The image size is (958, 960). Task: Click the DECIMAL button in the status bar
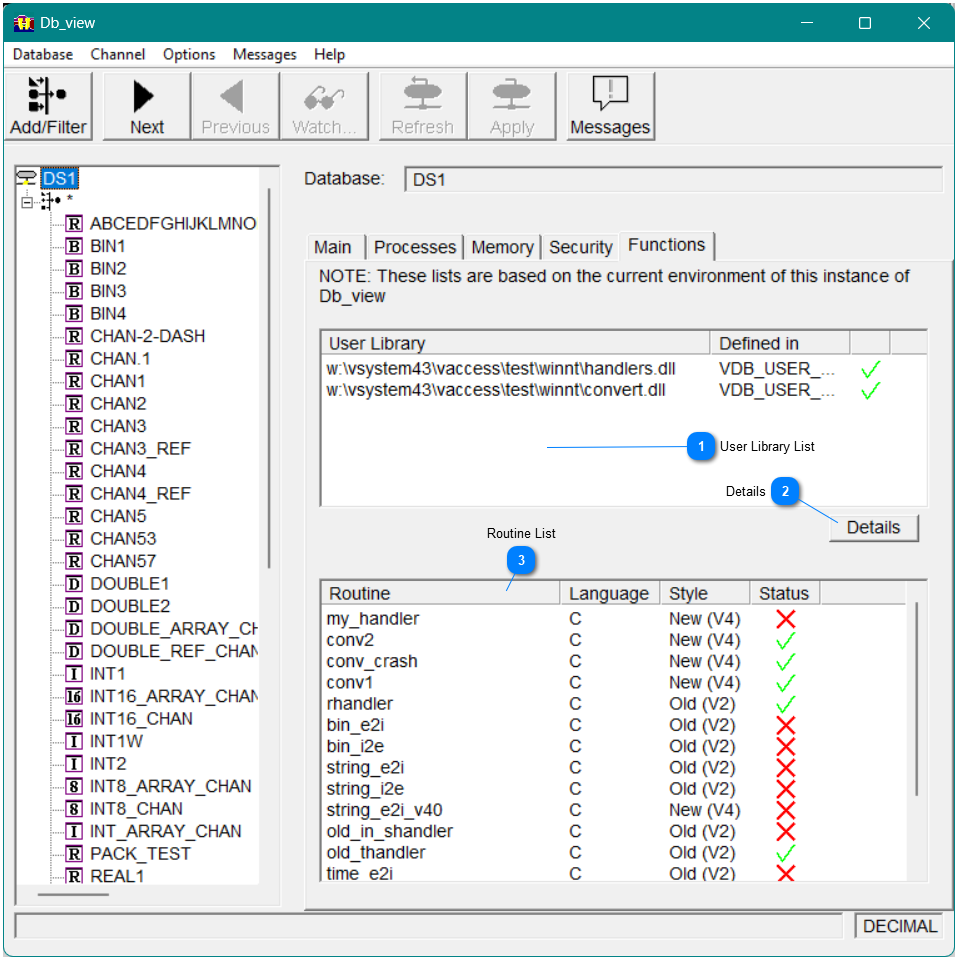pyautogui.click(x=899, y=926)
